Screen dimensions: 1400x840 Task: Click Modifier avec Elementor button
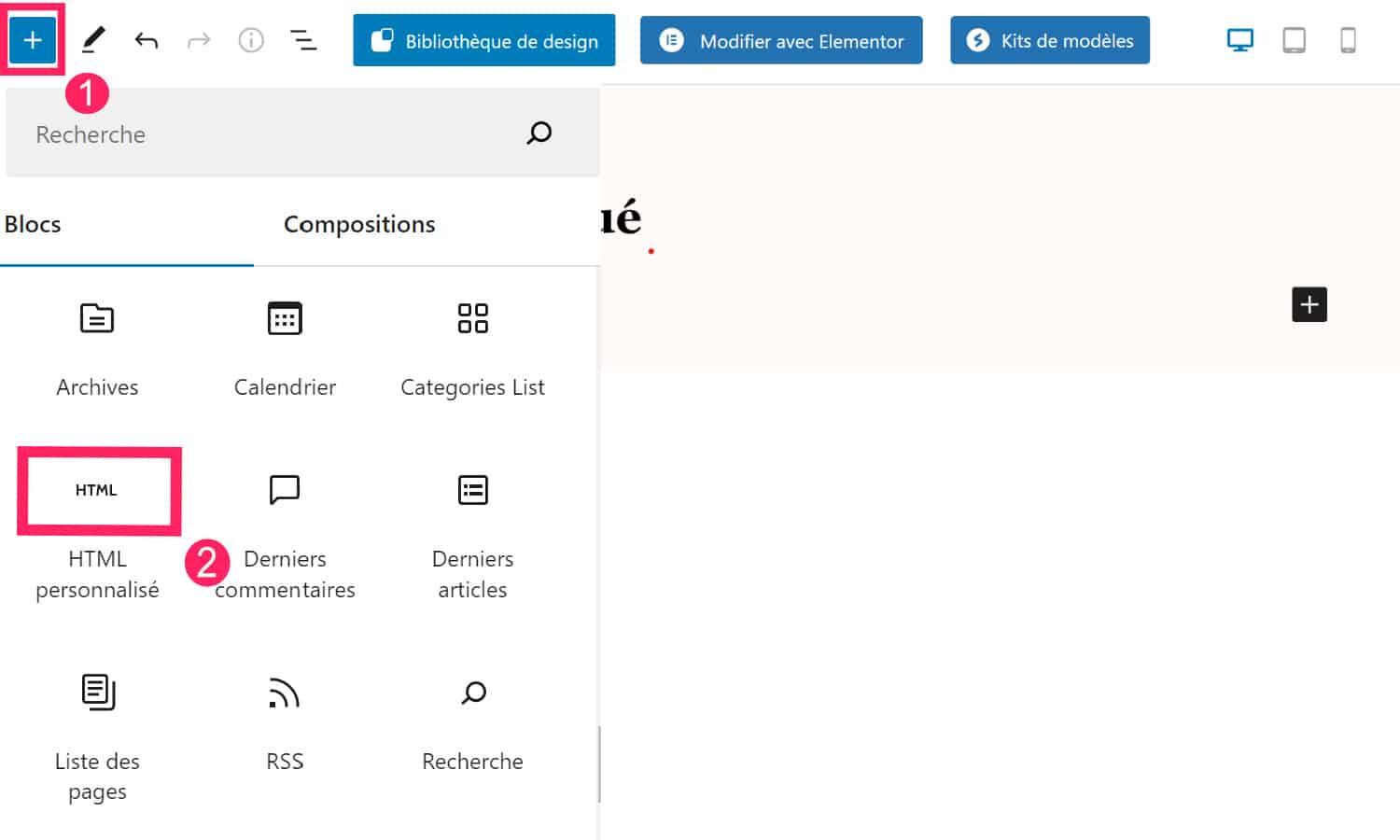[781, 40]
